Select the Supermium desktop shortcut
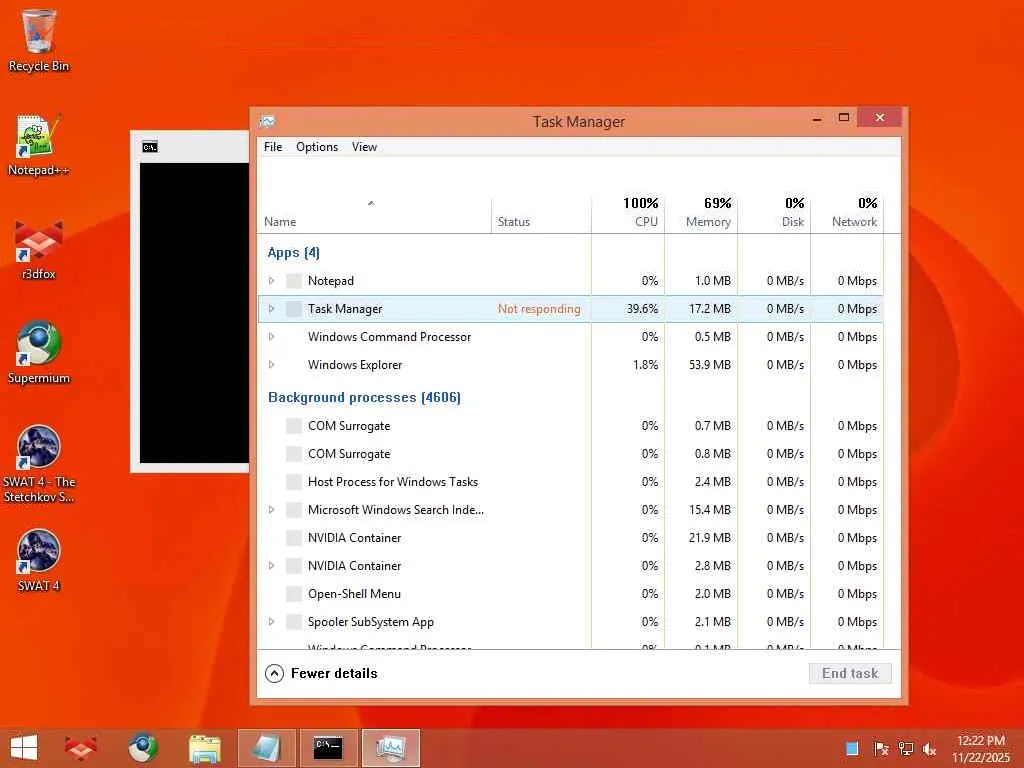 coord(39,353)
